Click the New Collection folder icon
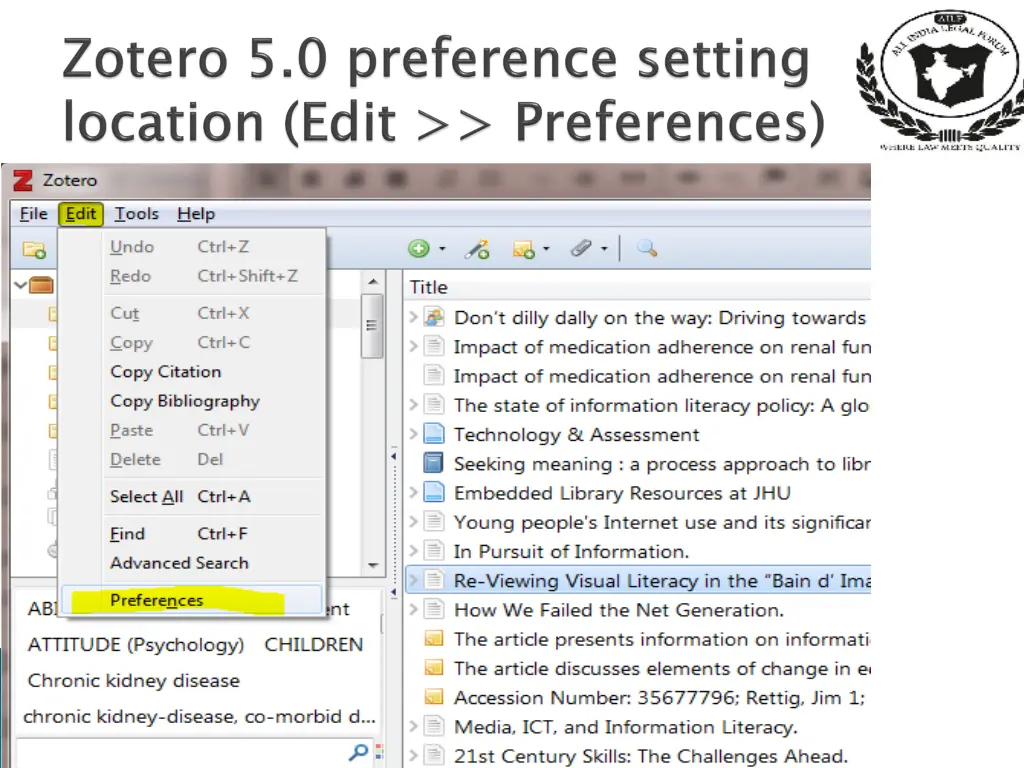The image size is (1024, 768). (x=34, y=249)
